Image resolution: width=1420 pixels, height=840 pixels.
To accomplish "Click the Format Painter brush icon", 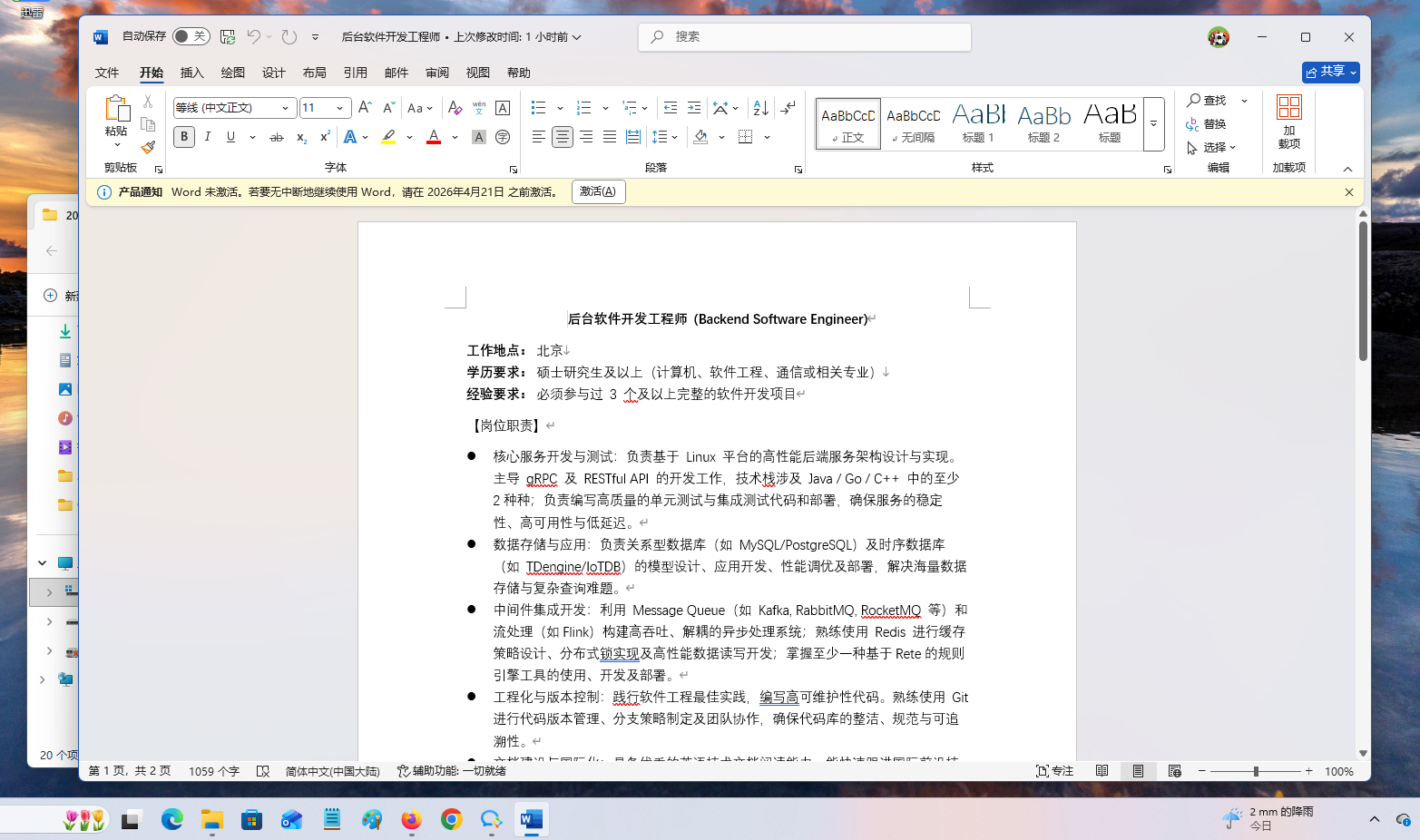I will point(148,147).
